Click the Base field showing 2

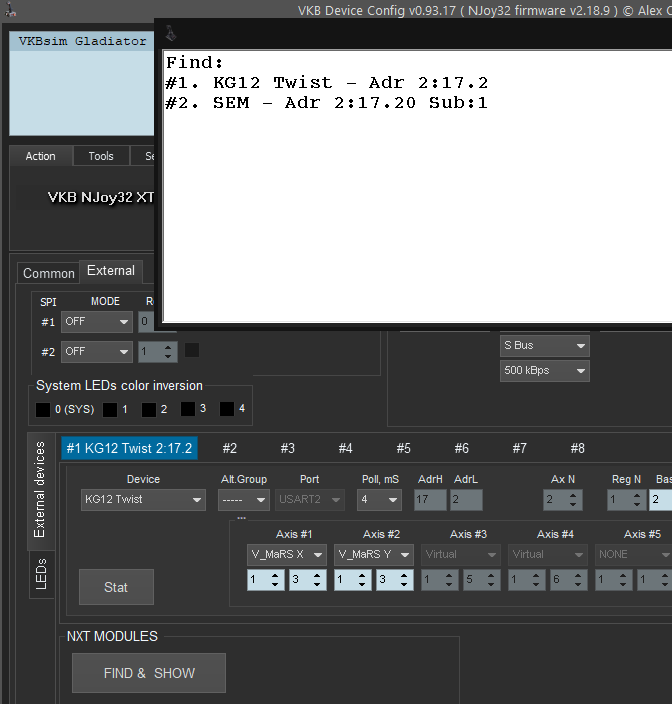point(660,500)
